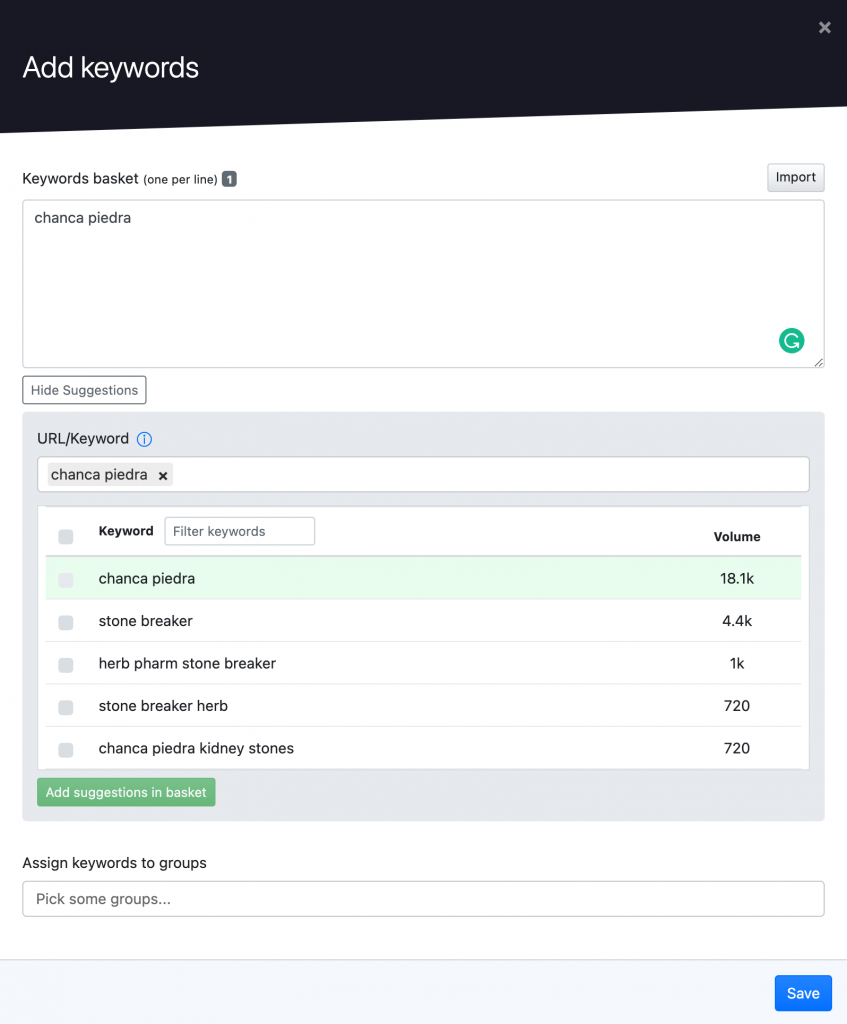Click the Grammarly icon in the basket textarea
Screen dimensions: 847x1024
click(791, 341)
